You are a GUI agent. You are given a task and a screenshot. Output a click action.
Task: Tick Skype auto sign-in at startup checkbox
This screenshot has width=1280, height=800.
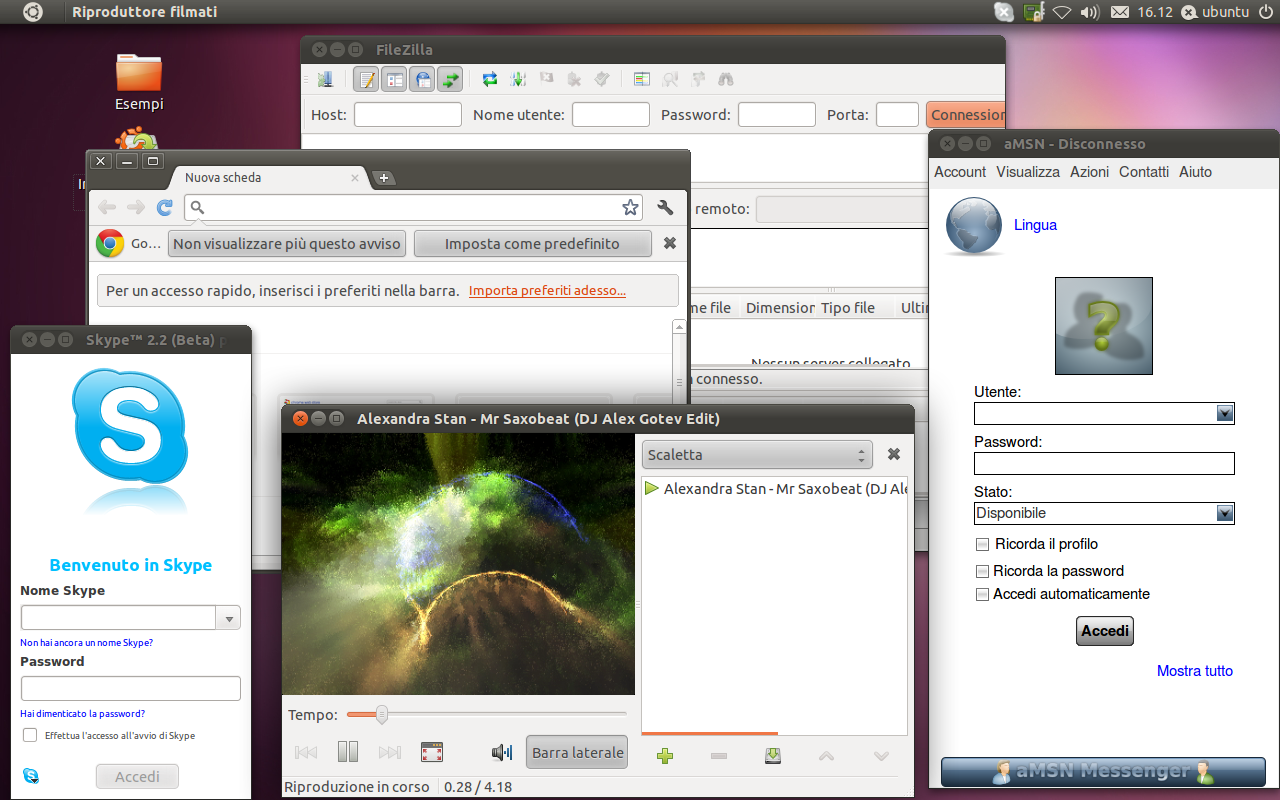30,735
